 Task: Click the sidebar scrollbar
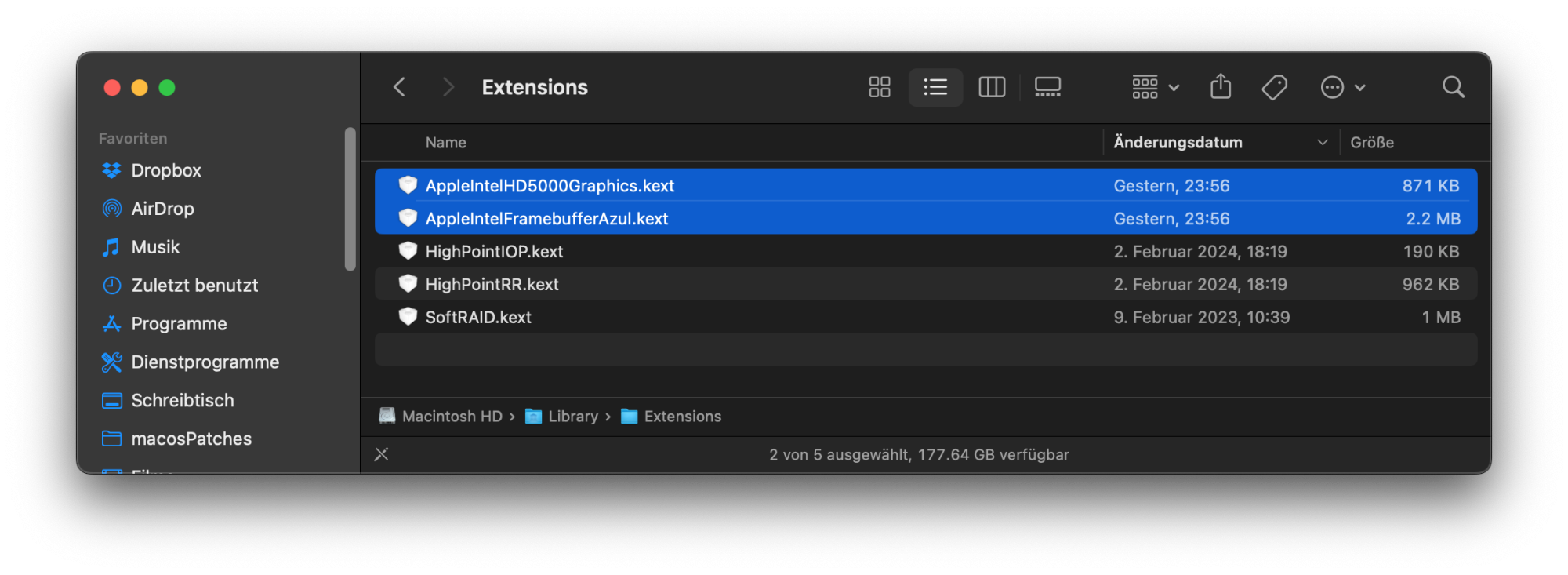click(350, 199)
